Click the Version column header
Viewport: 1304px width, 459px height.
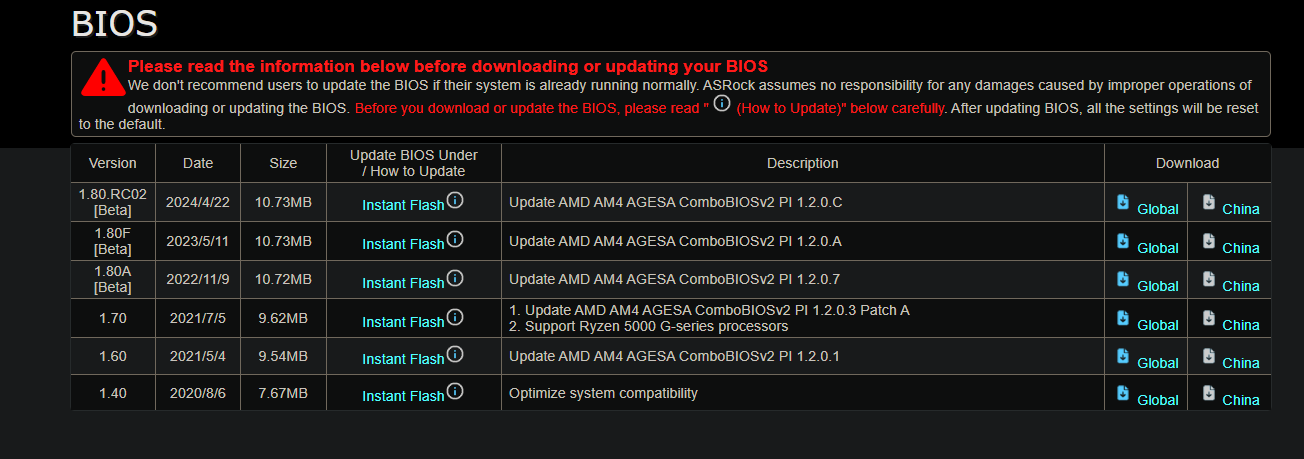113,163
